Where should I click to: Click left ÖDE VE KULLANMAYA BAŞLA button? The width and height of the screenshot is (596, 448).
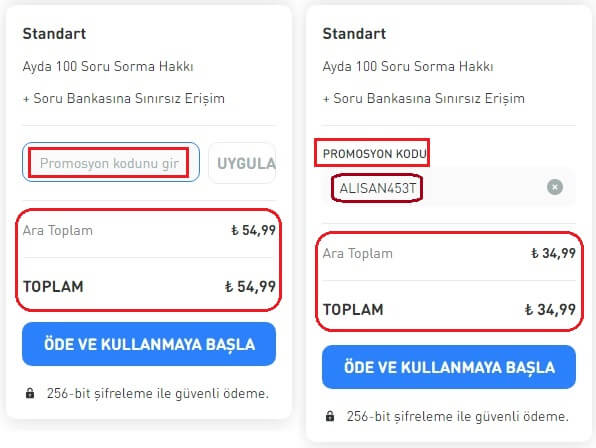[149, 344]
